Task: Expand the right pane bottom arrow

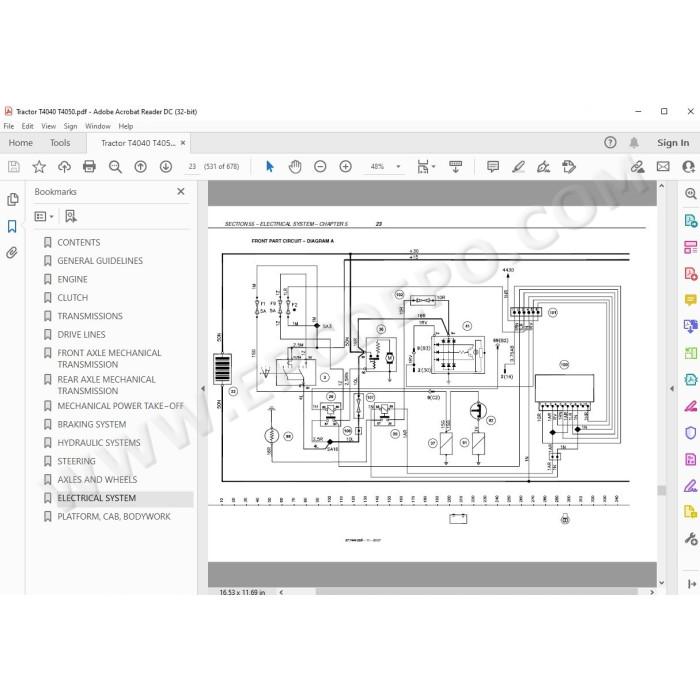Action: pyautogui.click(x=692, y=584)
